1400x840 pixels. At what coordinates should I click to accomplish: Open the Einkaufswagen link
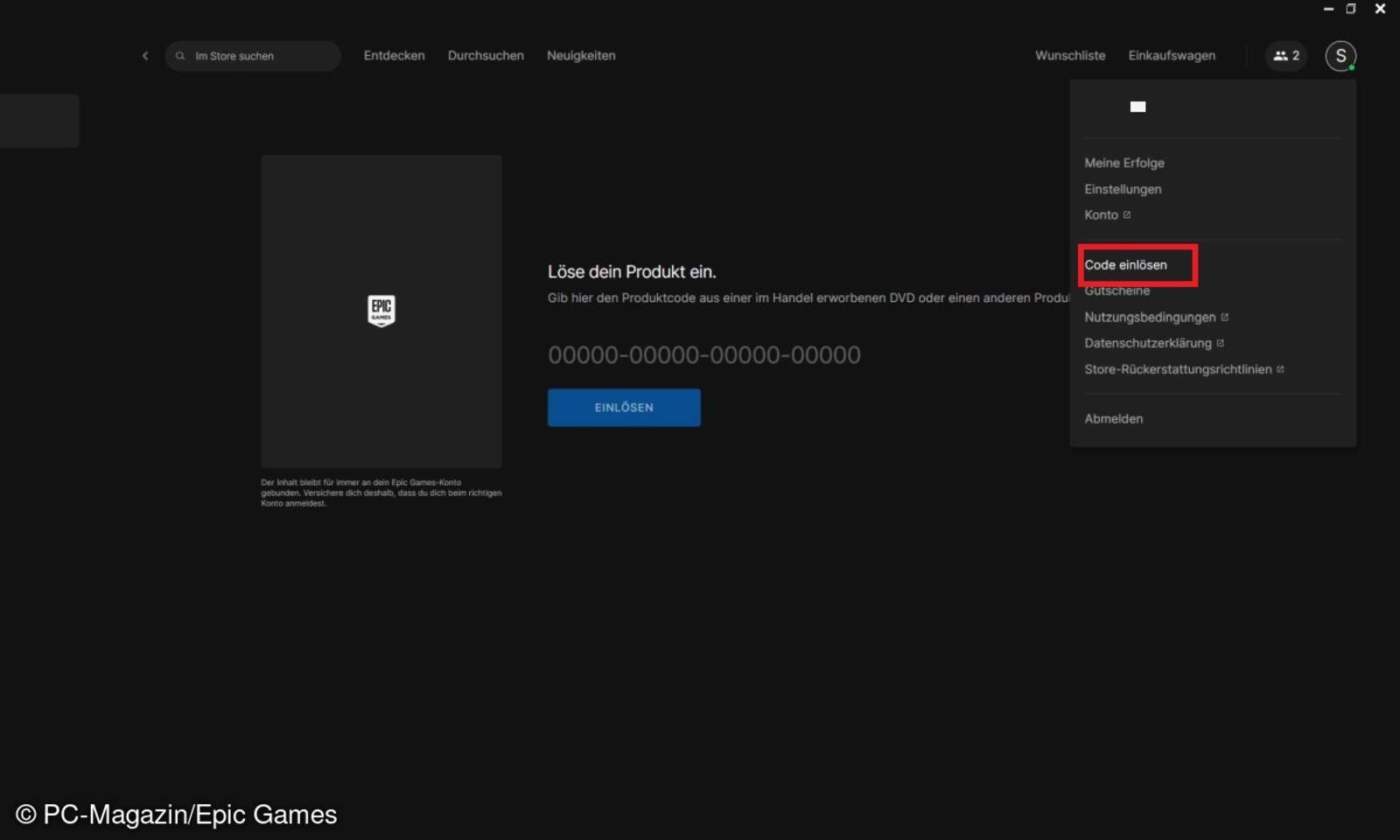click(1172, 55)
